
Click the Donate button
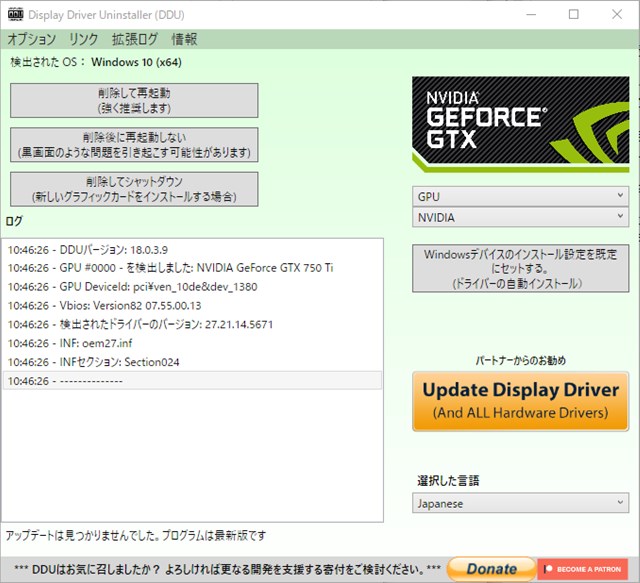491,569
